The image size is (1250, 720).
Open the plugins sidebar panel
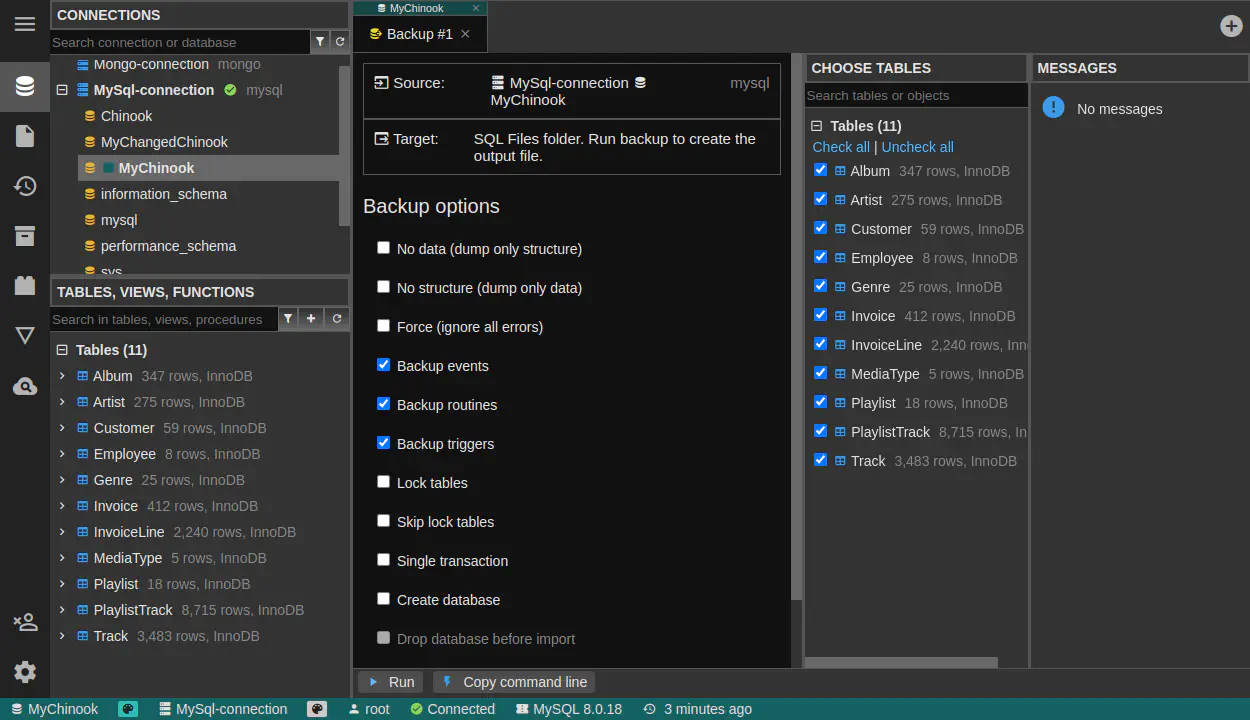(25, 286)
